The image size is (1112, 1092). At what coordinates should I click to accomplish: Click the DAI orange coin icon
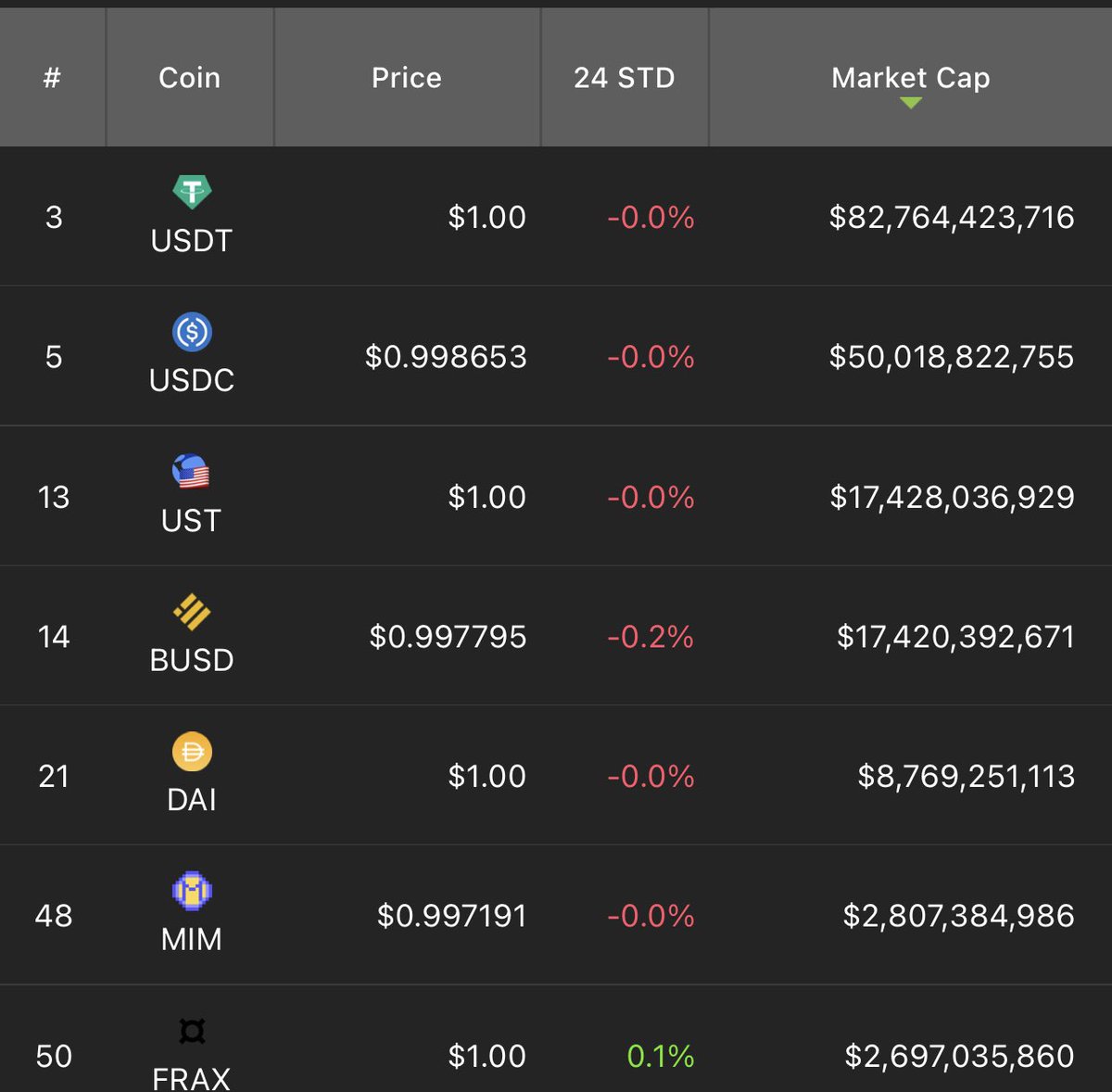[x=192, y=752]
